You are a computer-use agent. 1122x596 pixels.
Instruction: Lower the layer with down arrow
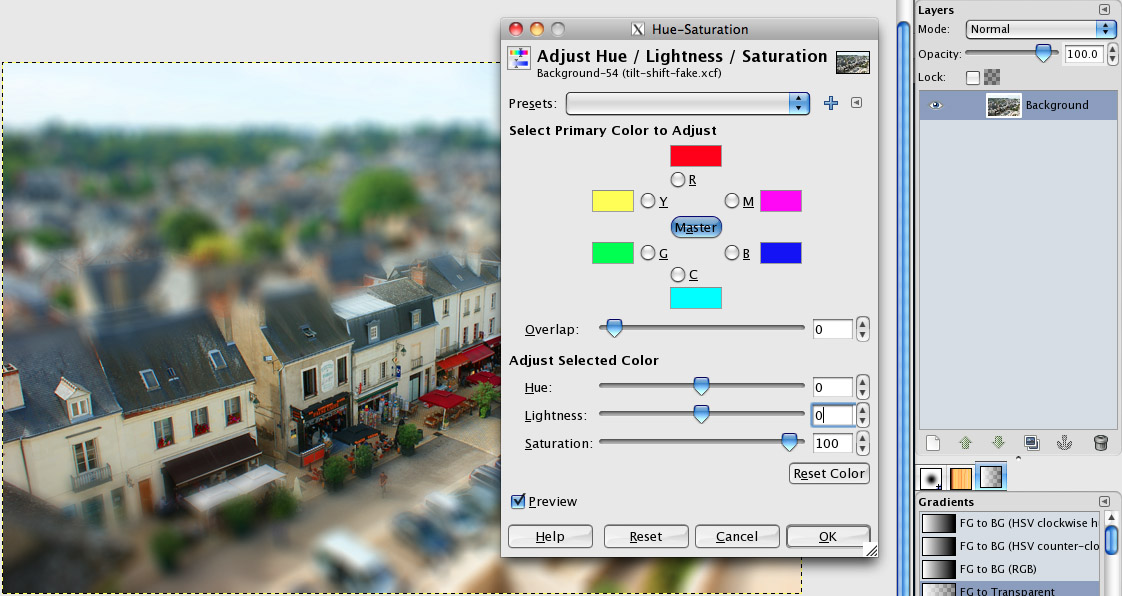click(998, 443)
